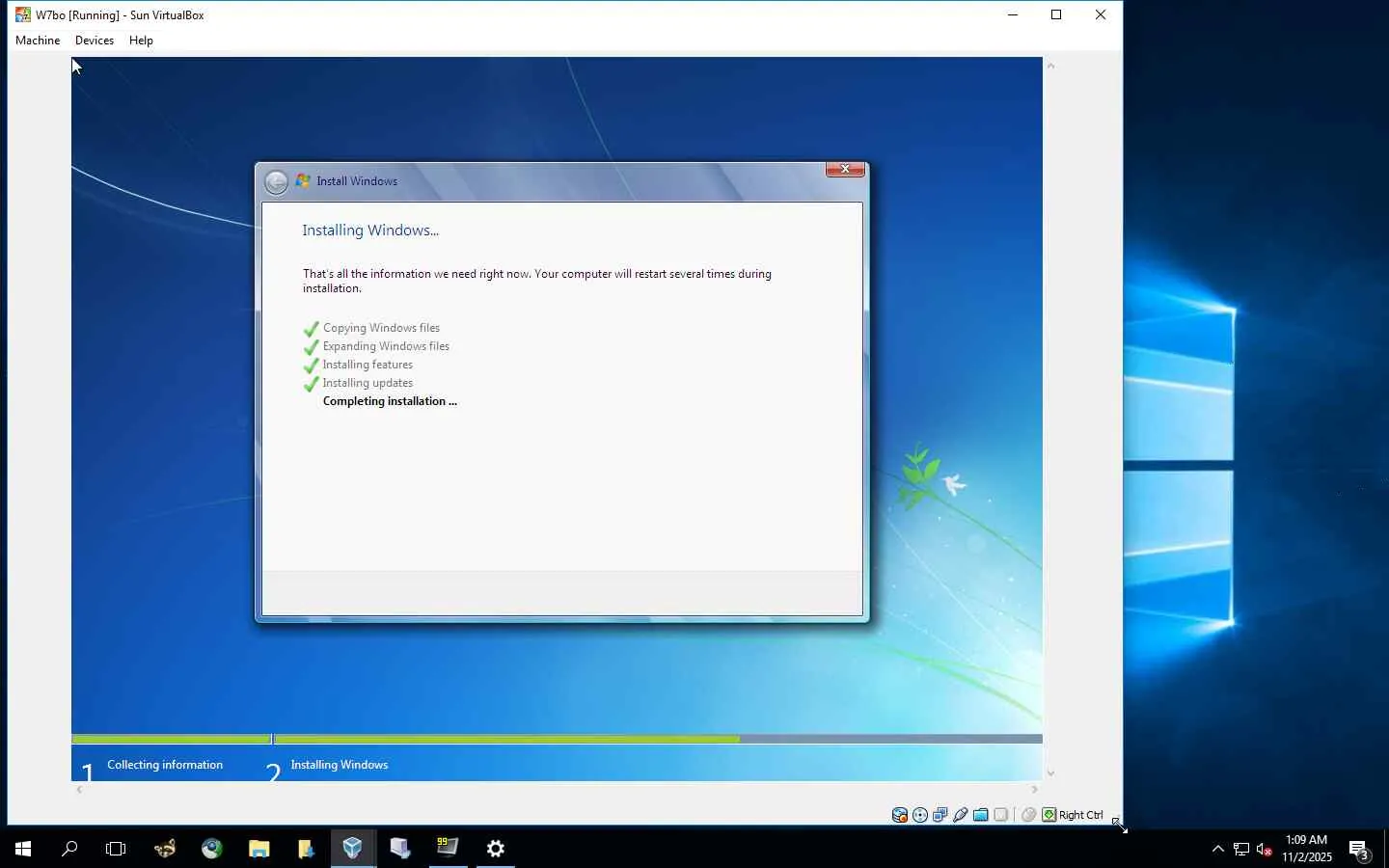Open the Machine menu in VirtualBox
The height and width of the screenshot is (868, 1389).
pos(38,41)
